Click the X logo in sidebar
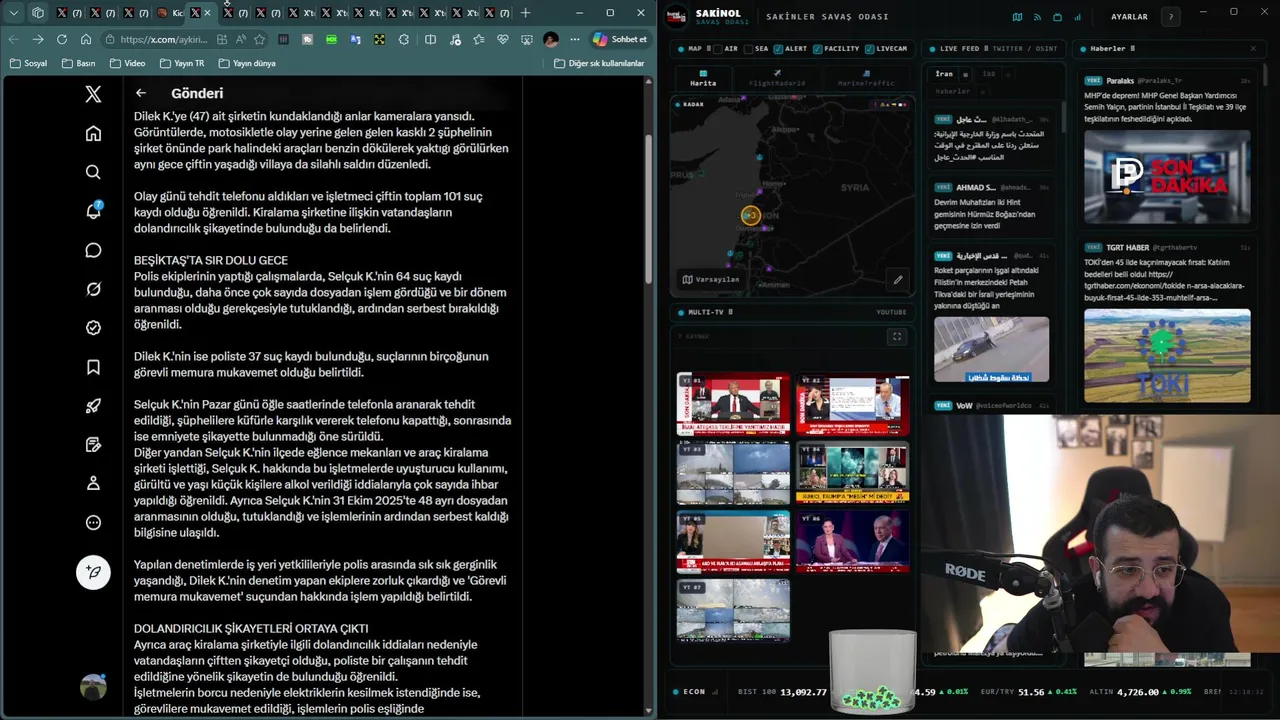The image size is (1280, 720). tap(93, 94)
